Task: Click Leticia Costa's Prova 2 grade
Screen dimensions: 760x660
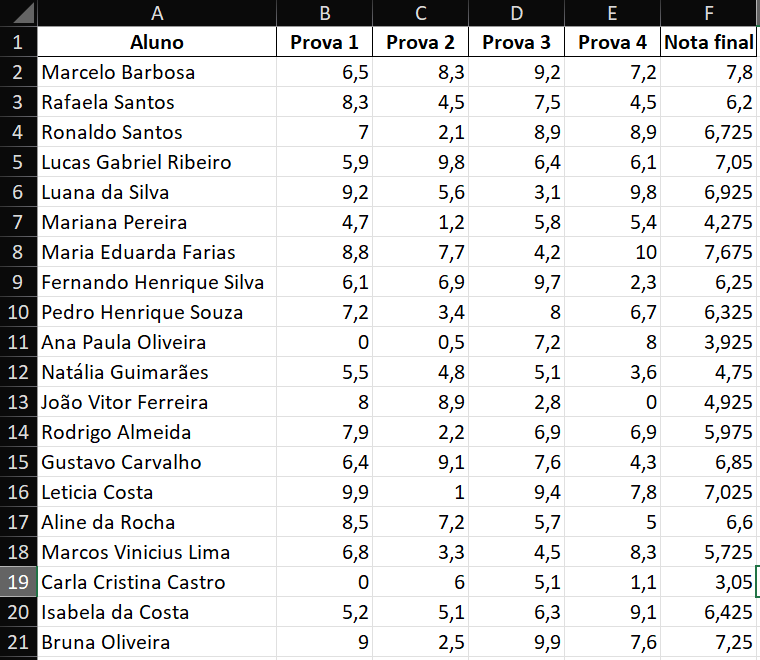Action: 420,492
